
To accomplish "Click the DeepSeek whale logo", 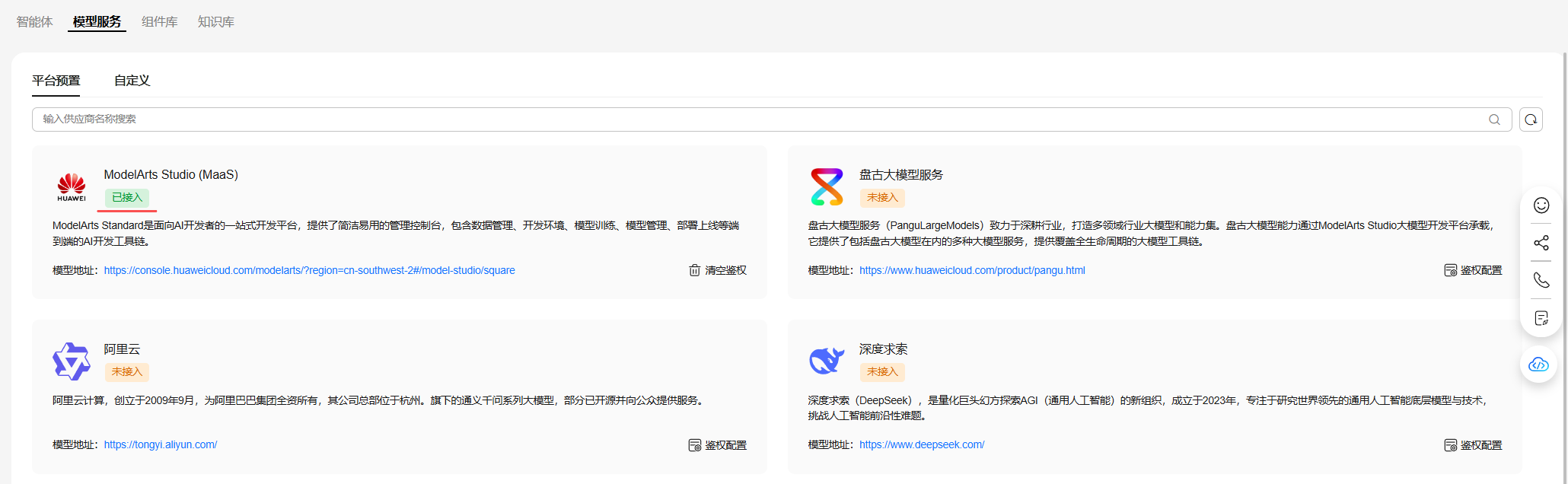I will (x=827, y=361).
